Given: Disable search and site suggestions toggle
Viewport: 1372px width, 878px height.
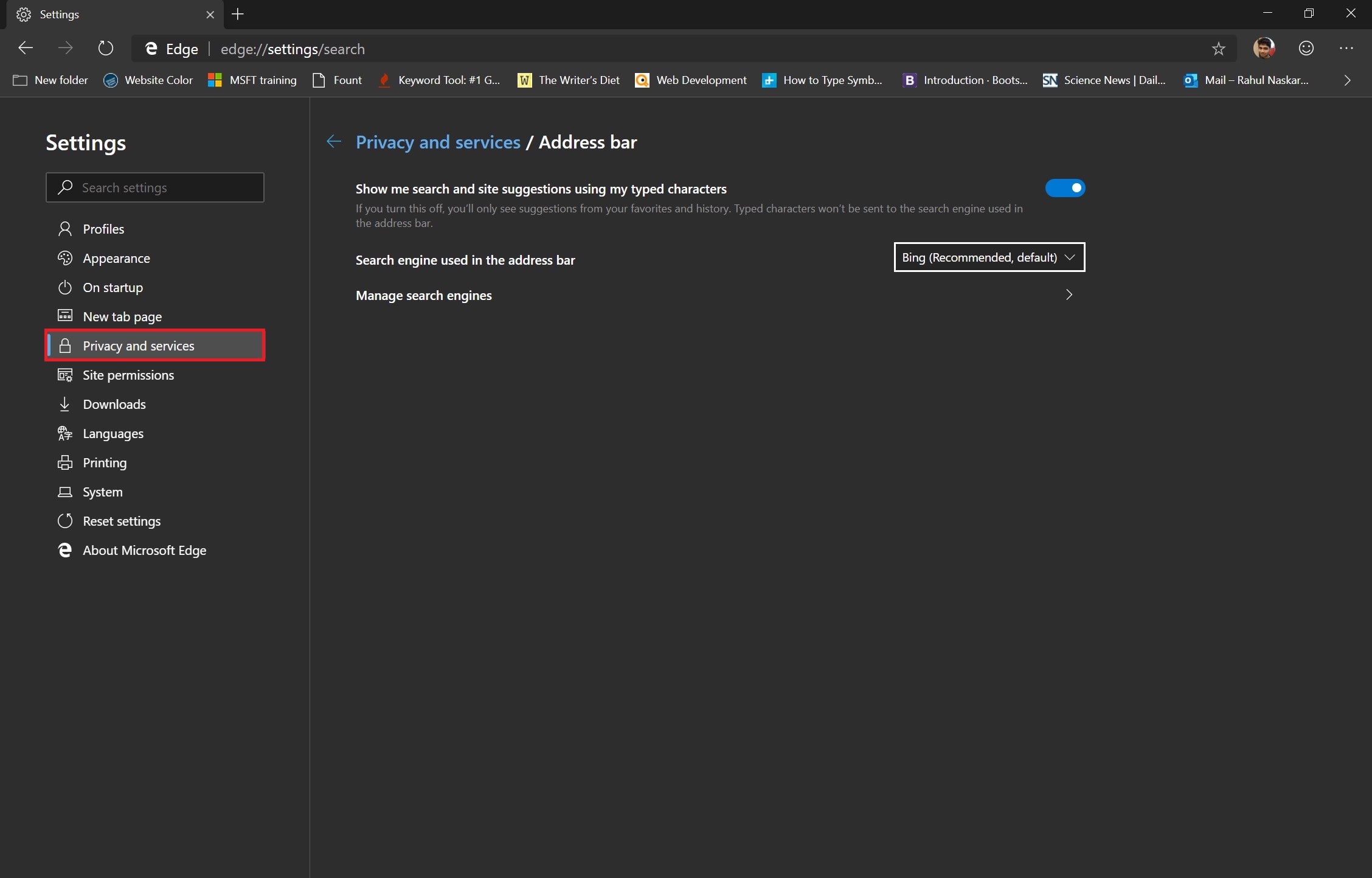Looking at the screenshot, I should 1065,188.
